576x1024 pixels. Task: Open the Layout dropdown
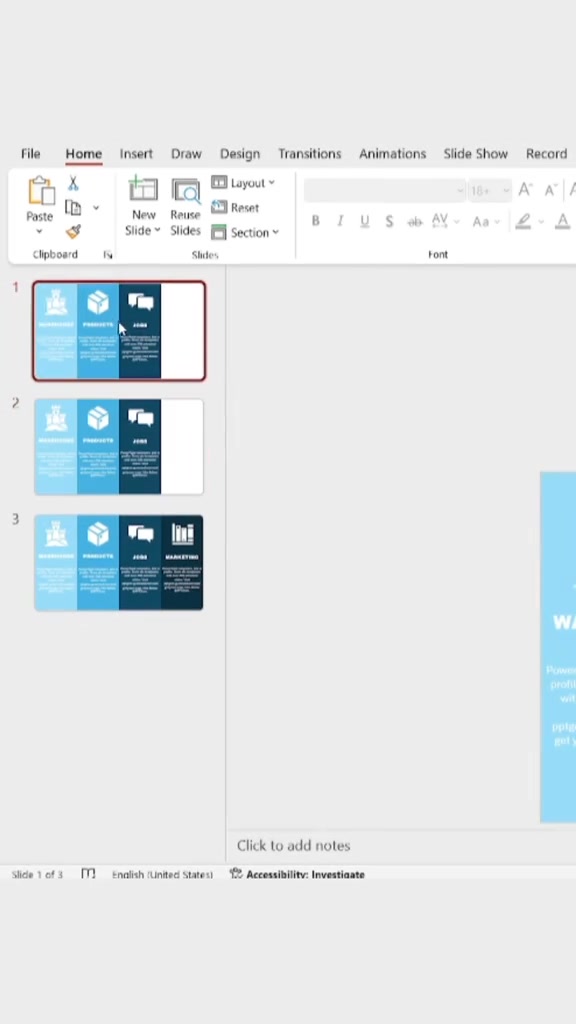click(244, 183)
